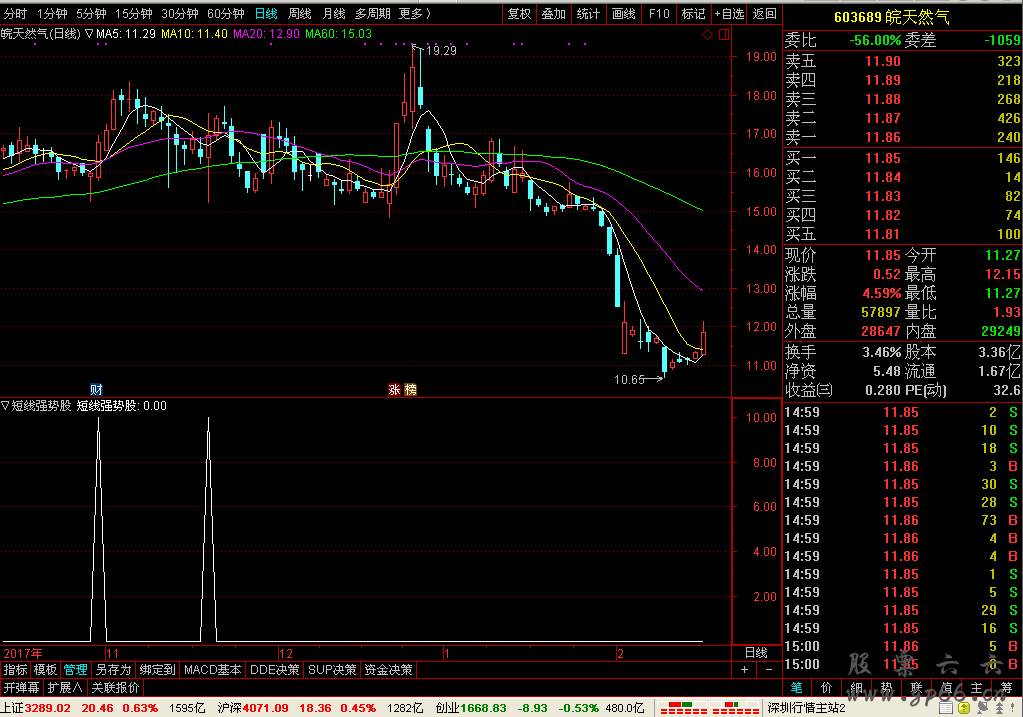Click the list document icon in status bar
This screenshot has width=1023, height=717.
(x=946, y=708)
